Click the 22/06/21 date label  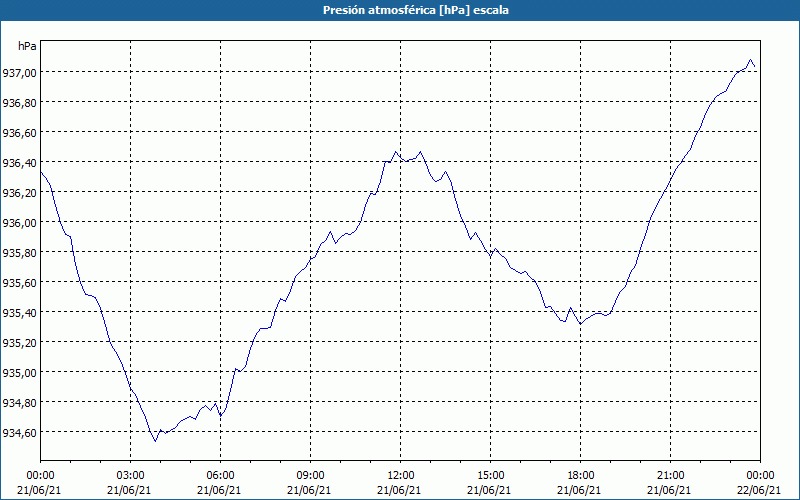(x=759, y=490)
